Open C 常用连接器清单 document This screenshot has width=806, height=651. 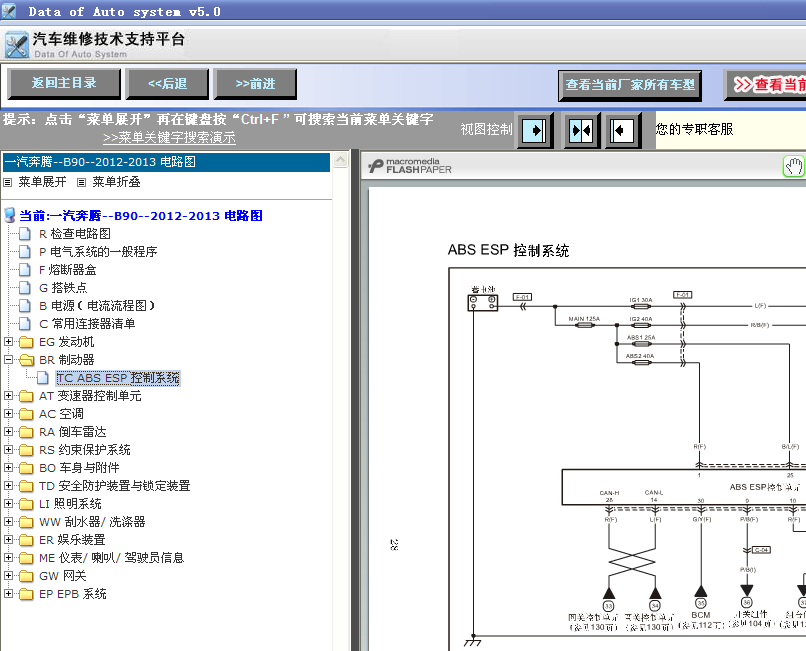(87, 324)
